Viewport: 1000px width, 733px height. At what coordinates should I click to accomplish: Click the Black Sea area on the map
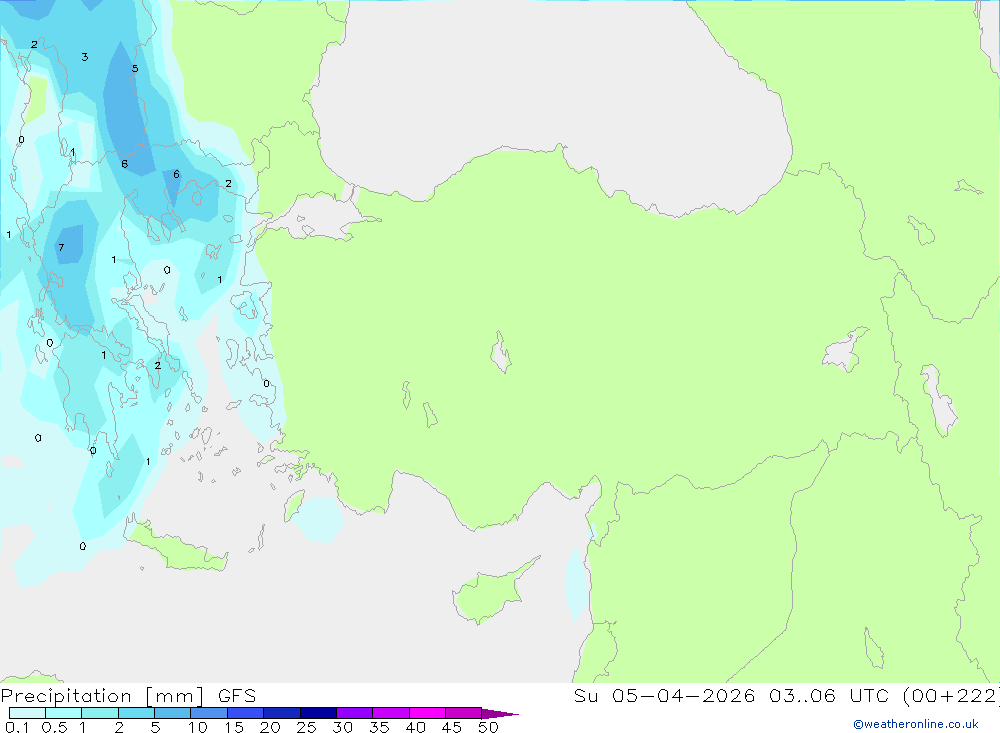(548, 102)
